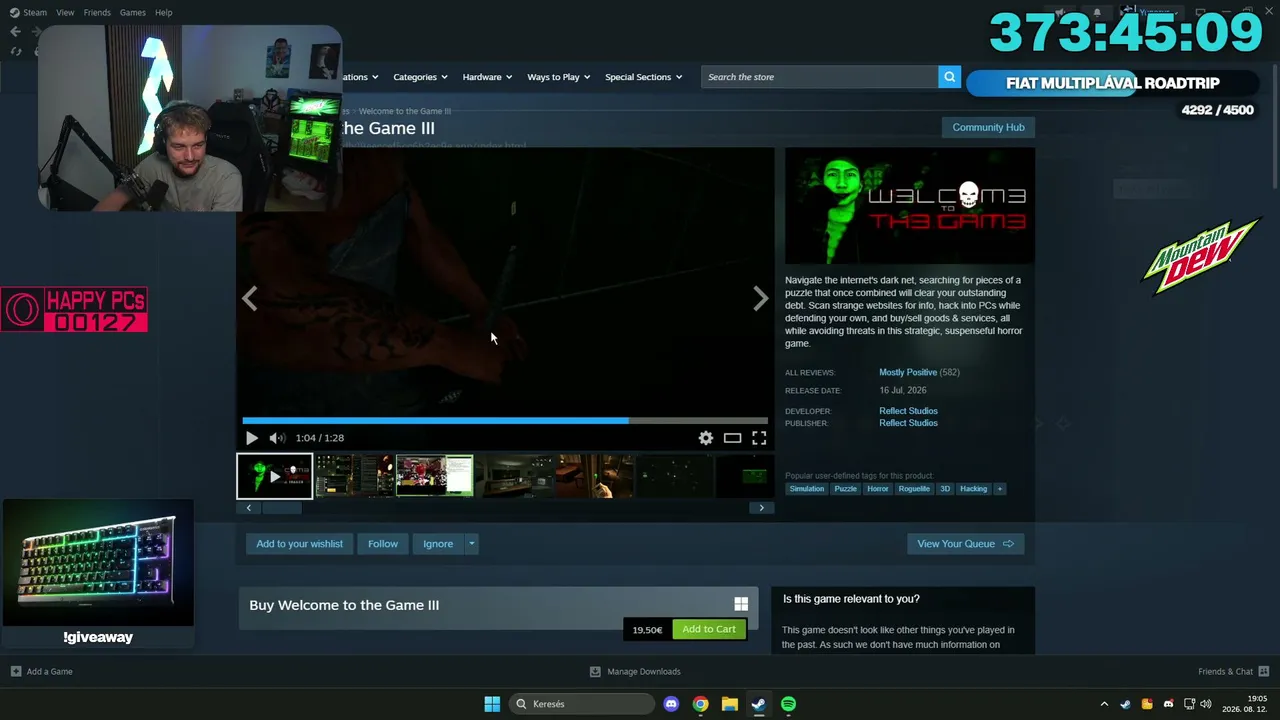Open the Reflect Studios developer link
The height and width of the screenshot is (720, 1280).
point(908,411)
